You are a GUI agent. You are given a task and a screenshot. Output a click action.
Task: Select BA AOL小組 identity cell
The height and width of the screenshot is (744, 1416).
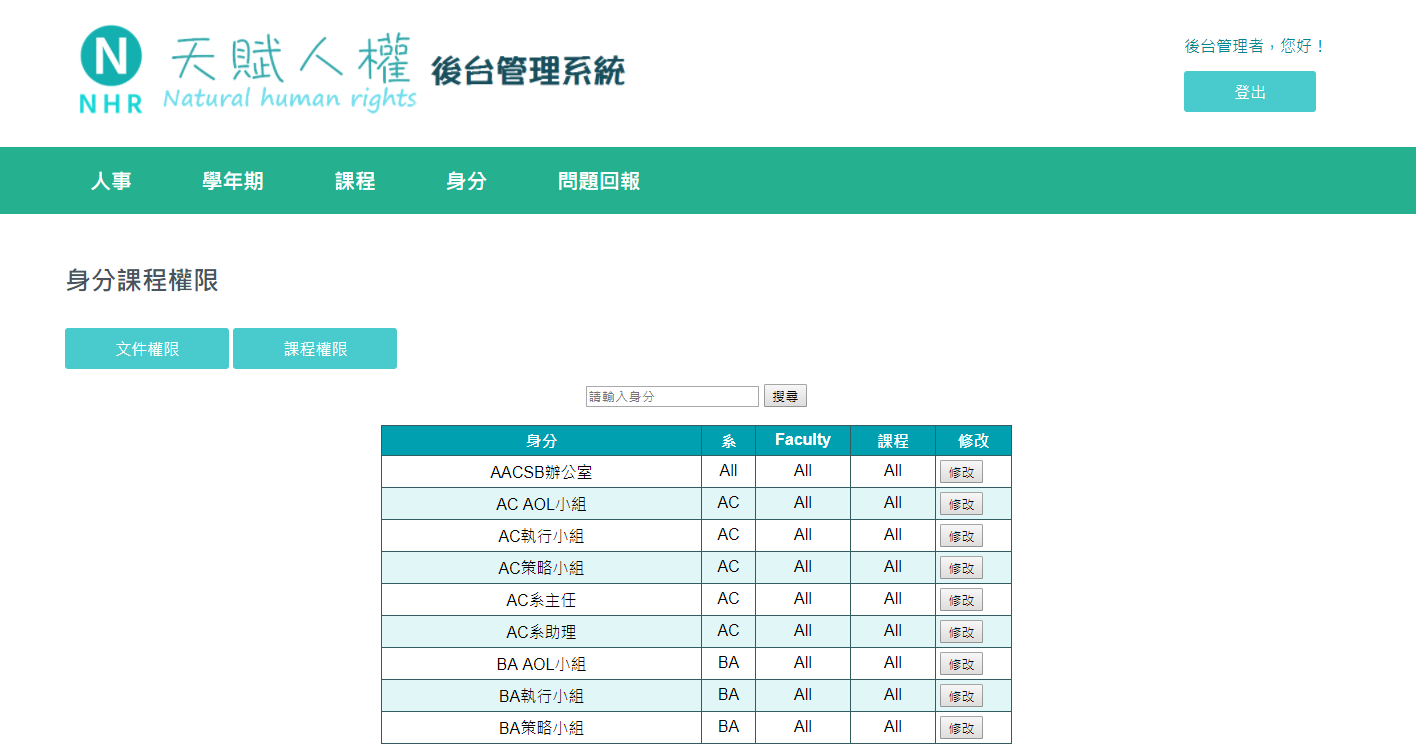click(541, 664)
